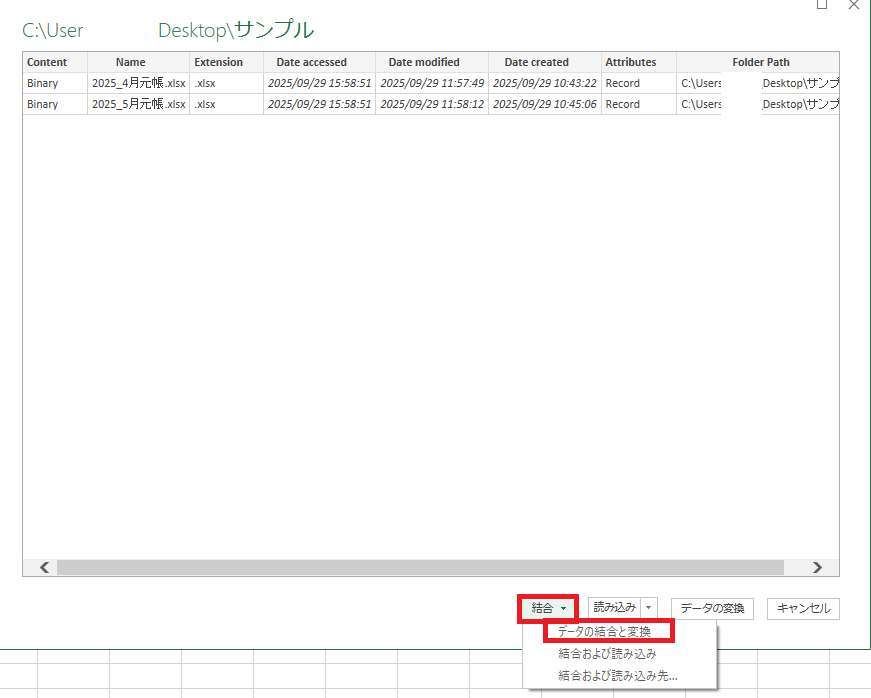
Task: Select the 2025_4月元帳.xlsx file name cell
Action: pyautogui.click(x=138, y=83)
